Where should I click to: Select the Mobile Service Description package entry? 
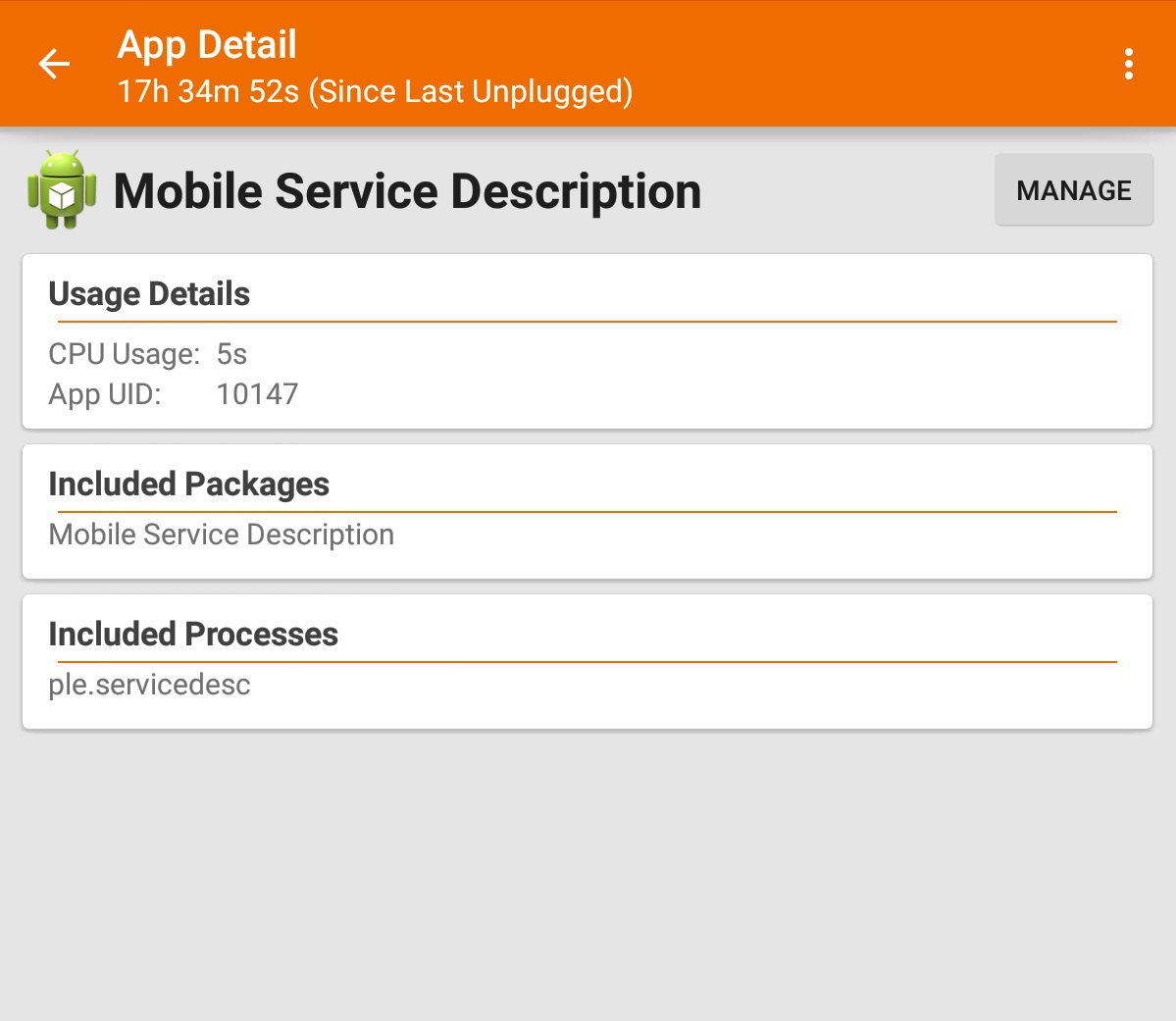[221, 535]
